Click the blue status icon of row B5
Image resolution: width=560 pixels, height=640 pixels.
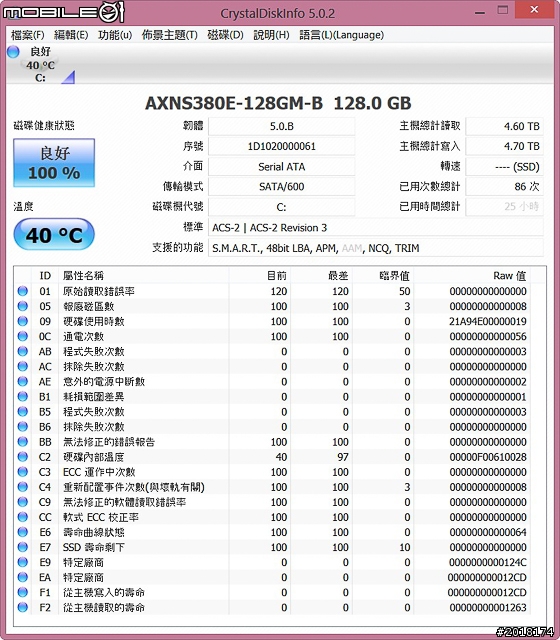pos(22,411)
